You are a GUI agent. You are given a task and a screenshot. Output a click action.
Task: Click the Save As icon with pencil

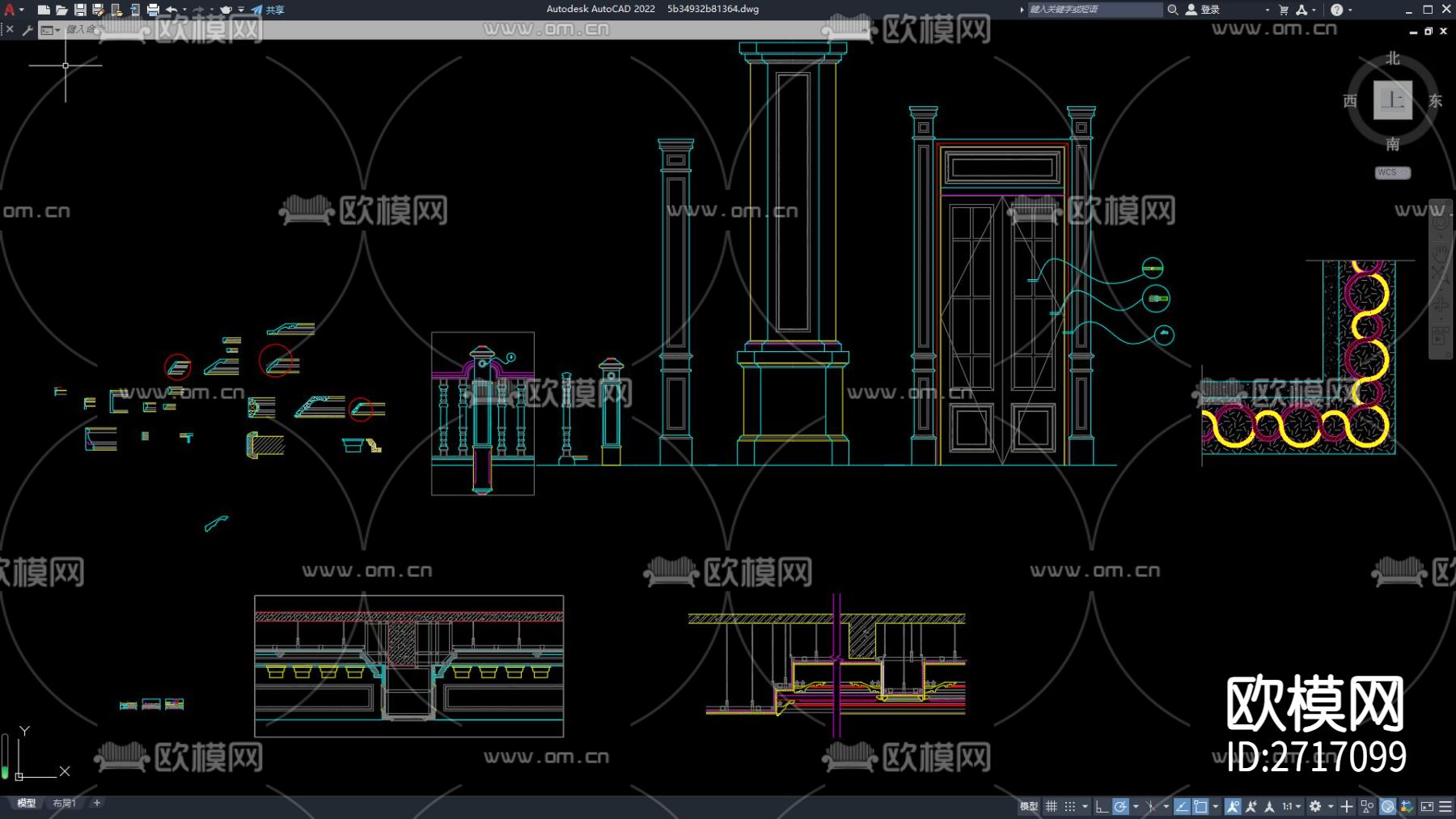[98, 10]
